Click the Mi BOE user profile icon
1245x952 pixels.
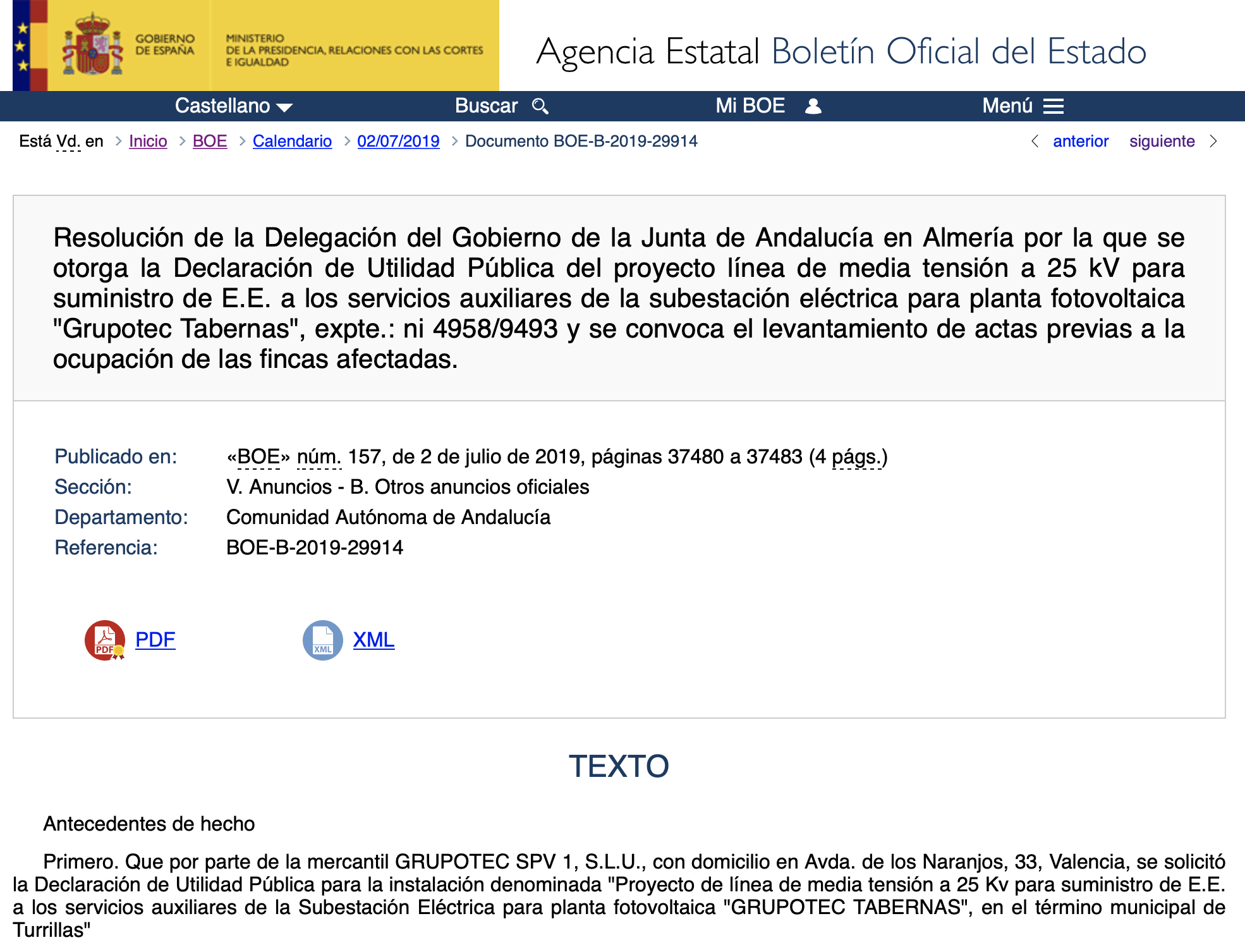[813, 106]
